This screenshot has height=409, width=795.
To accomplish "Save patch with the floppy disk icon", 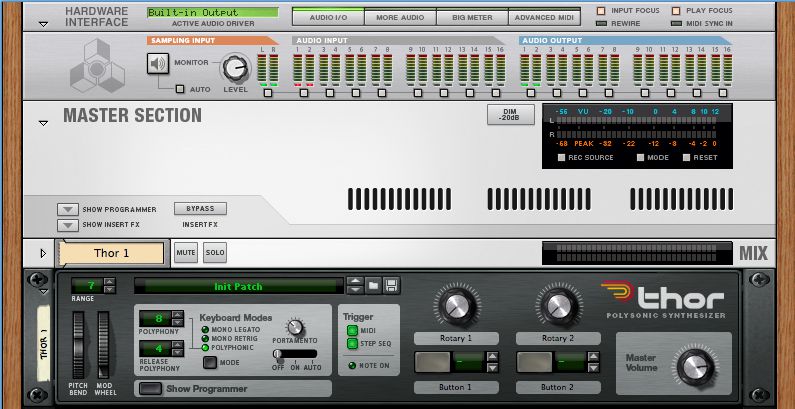I will [391, 285].
